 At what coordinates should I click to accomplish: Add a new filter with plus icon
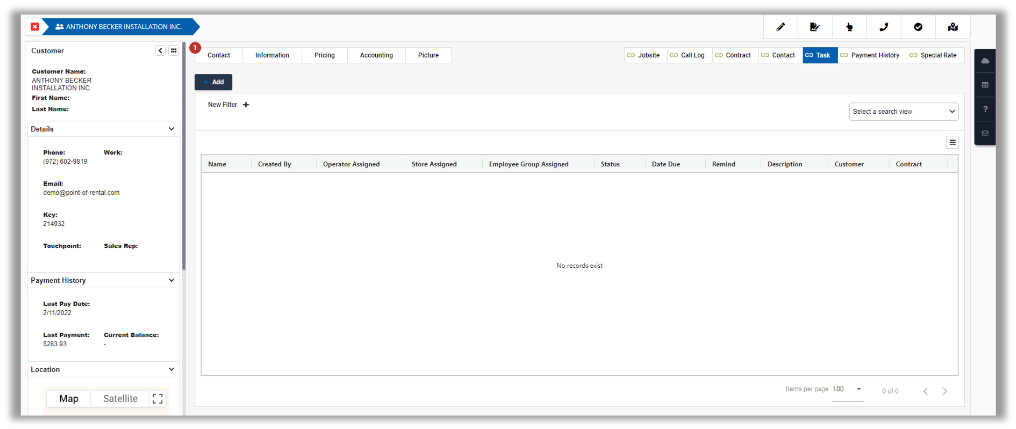246,104
